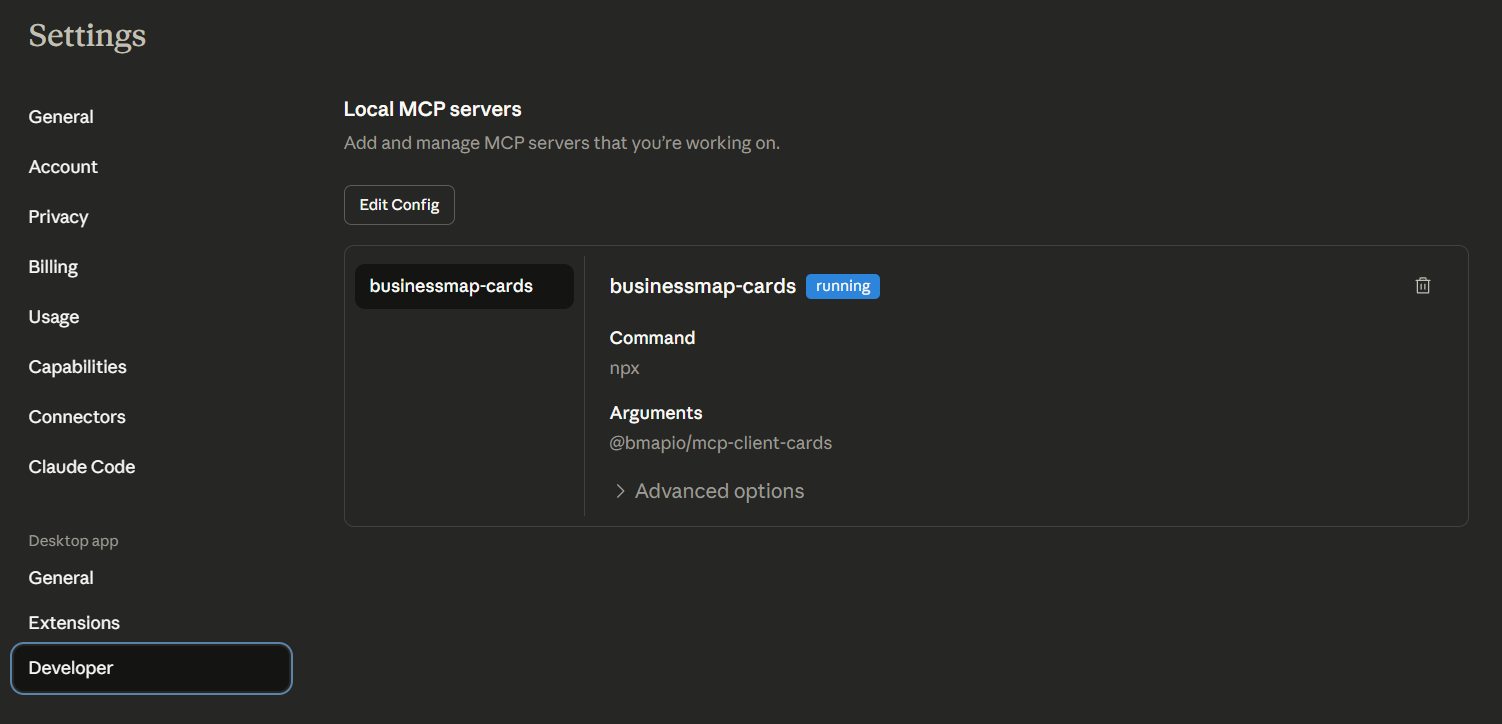Open General under Desktop app
The height and width of the screenshot is (724, 1502).
pyautogui.click(x=61, y=578)
